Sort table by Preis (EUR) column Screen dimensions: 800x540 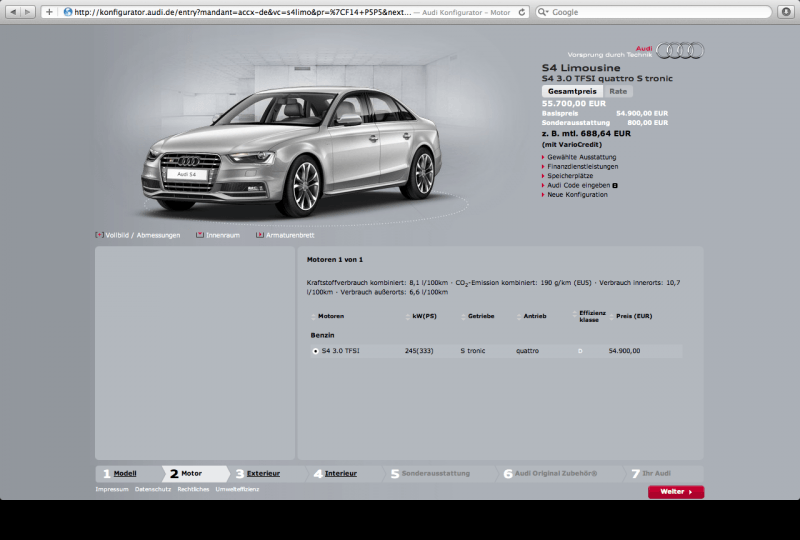tap(611, 316)
